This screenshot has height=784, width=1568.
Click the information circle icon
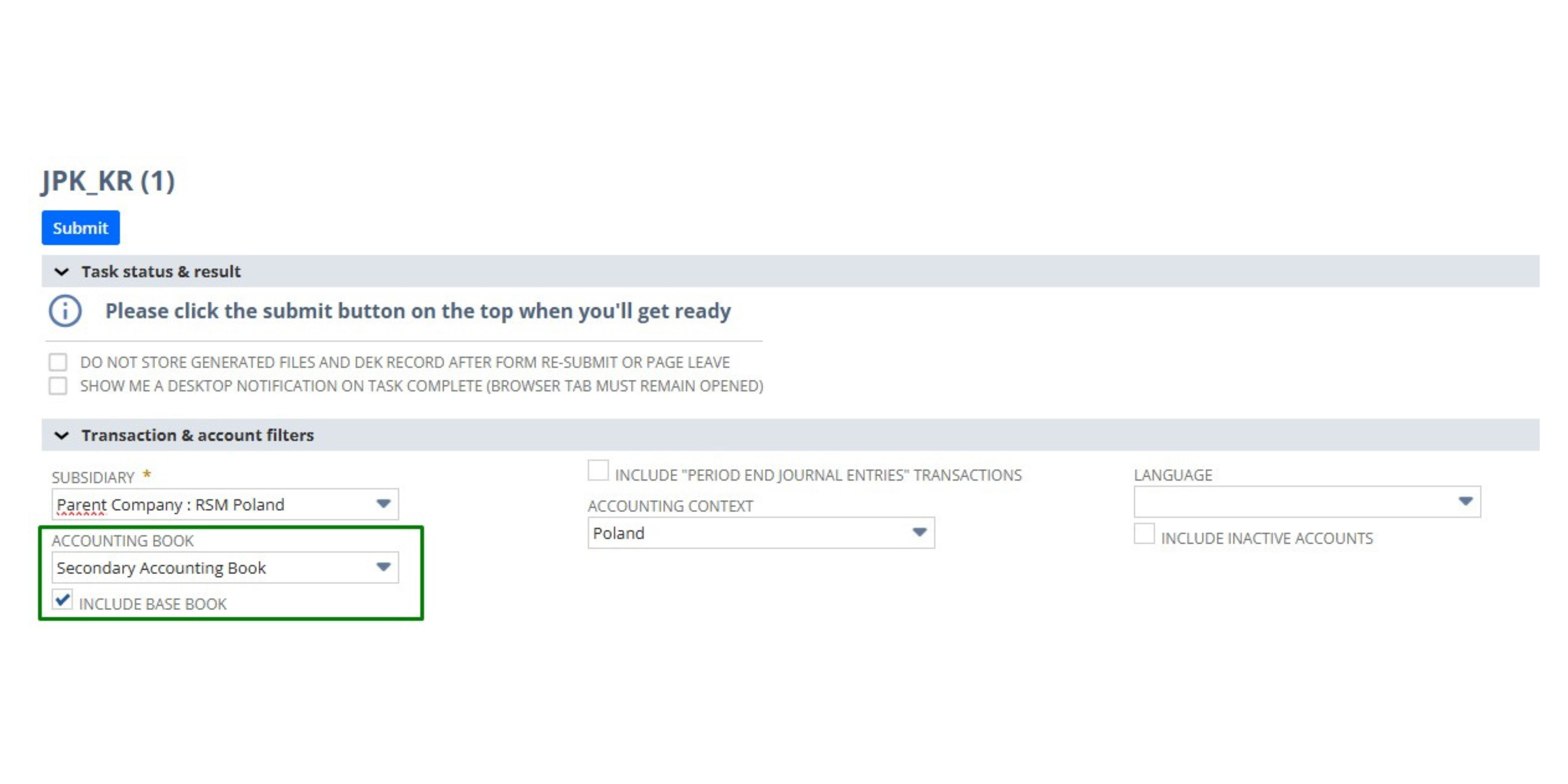[x=65, y=311]
